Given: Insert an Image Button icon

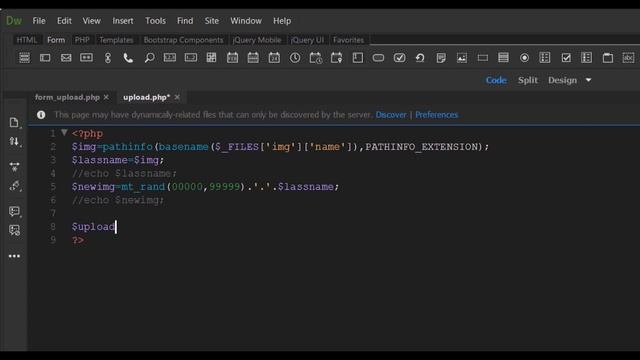Looking at the screenshot, I should pos(462,58).
